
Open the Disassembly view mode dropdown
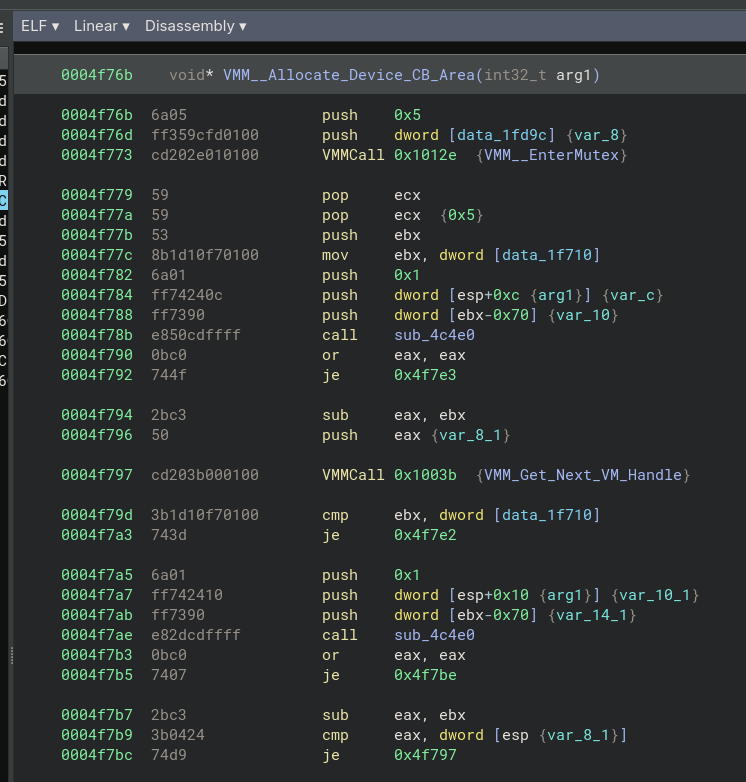click(195, 26)
